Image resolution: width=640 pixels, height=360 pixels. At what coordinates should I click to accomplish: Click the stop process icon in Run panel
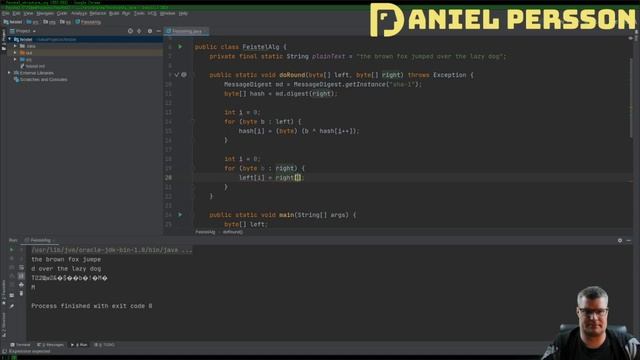[x=11, y=259]
